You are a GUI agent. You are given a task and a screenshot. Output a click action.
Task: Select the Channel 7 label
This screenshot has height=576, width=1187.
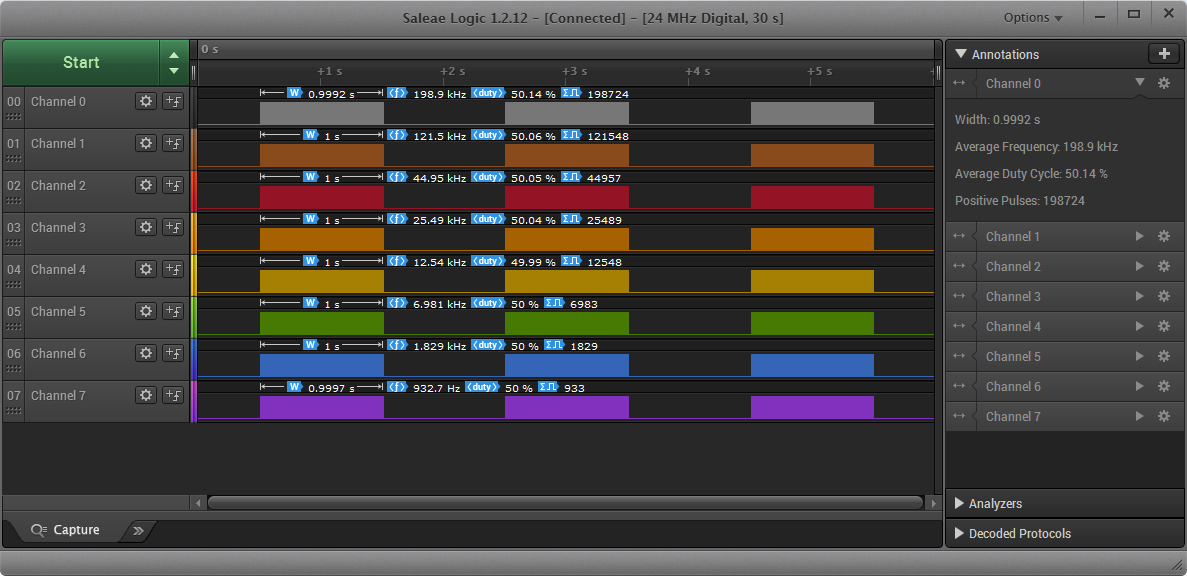click(x=58, y=395)
